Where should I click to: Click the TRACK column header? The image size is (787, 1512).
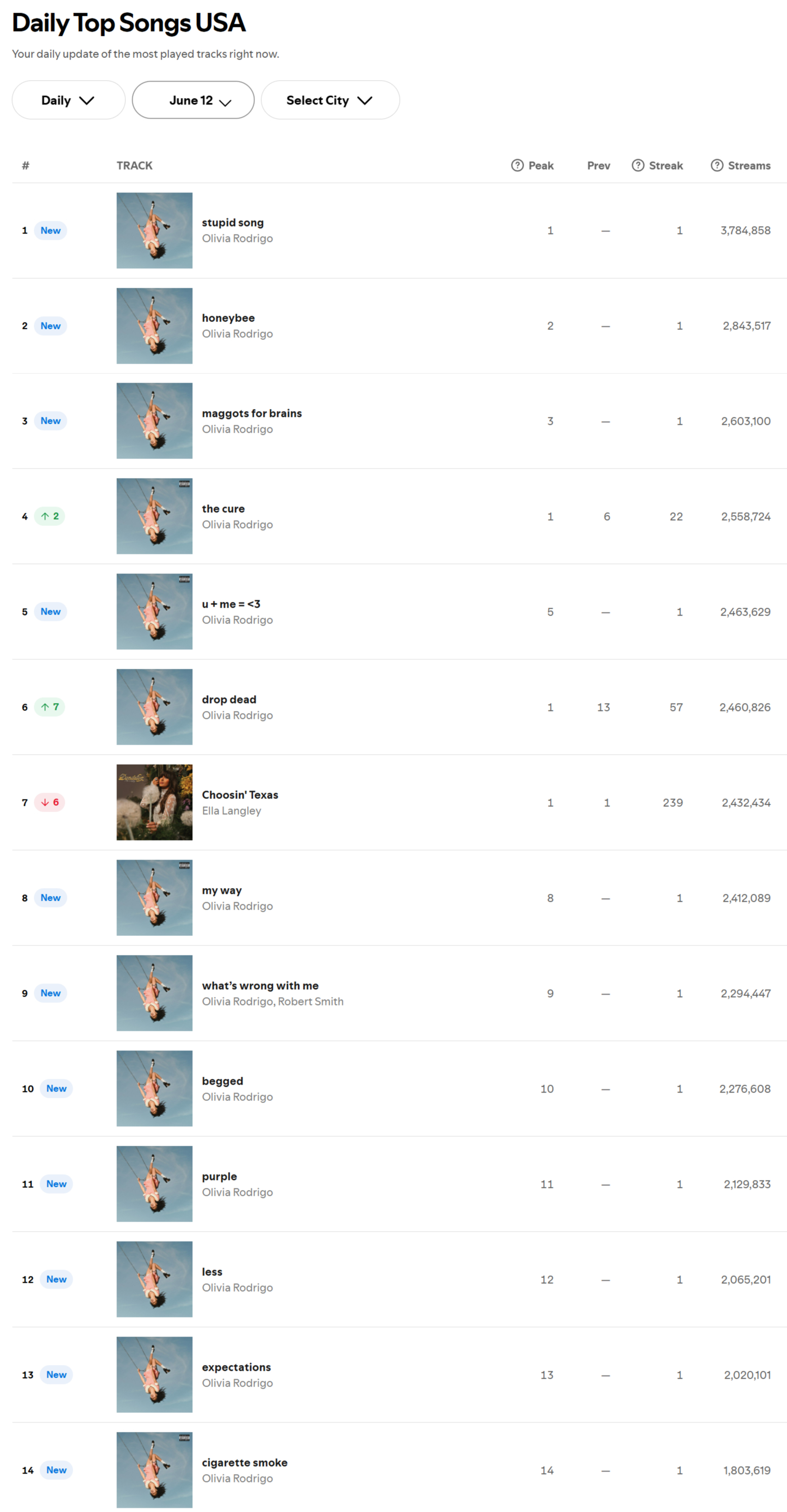coord(134,165)
